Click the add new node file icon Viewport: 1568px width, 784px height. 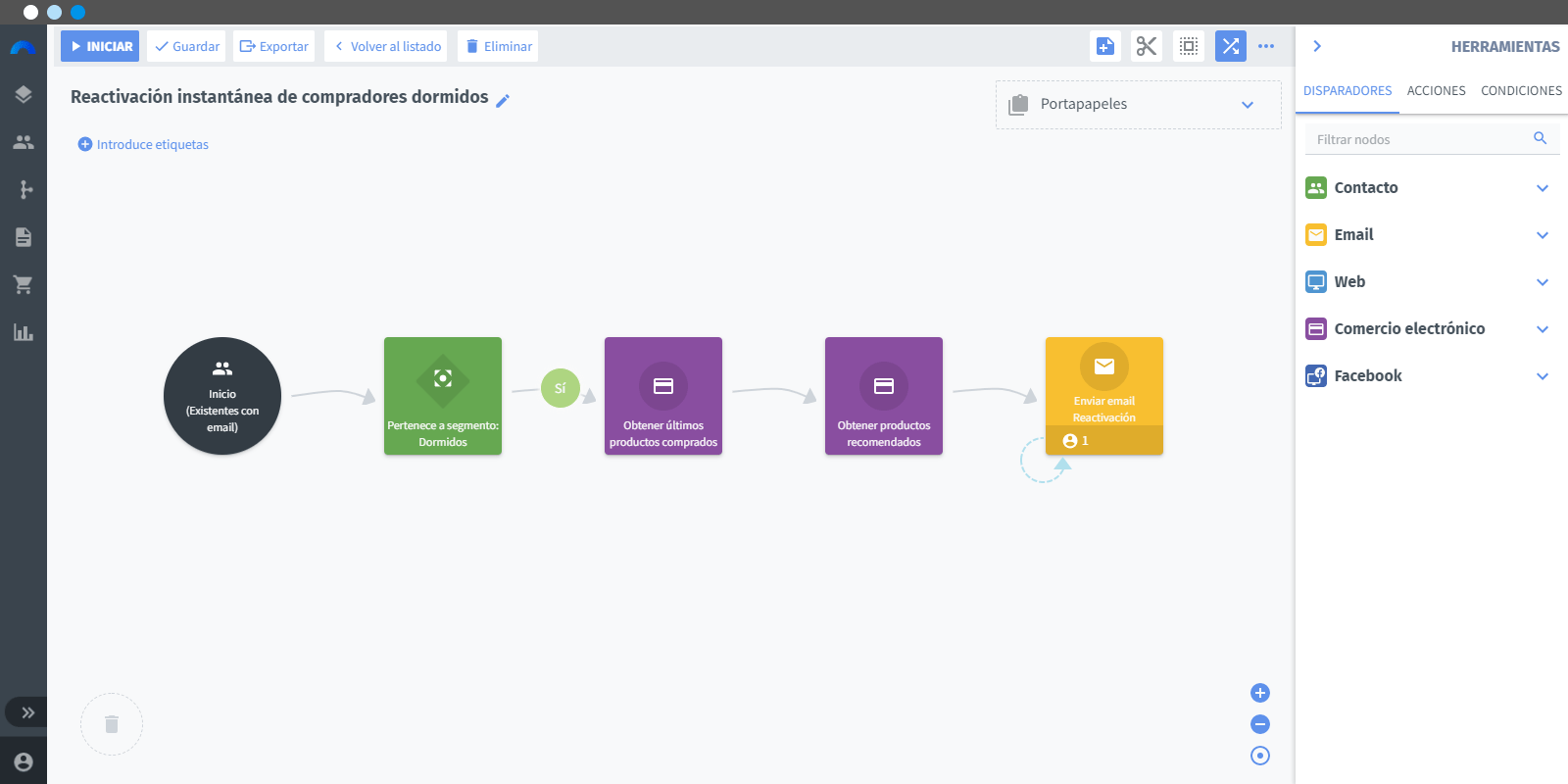(x=1105, y=46)
